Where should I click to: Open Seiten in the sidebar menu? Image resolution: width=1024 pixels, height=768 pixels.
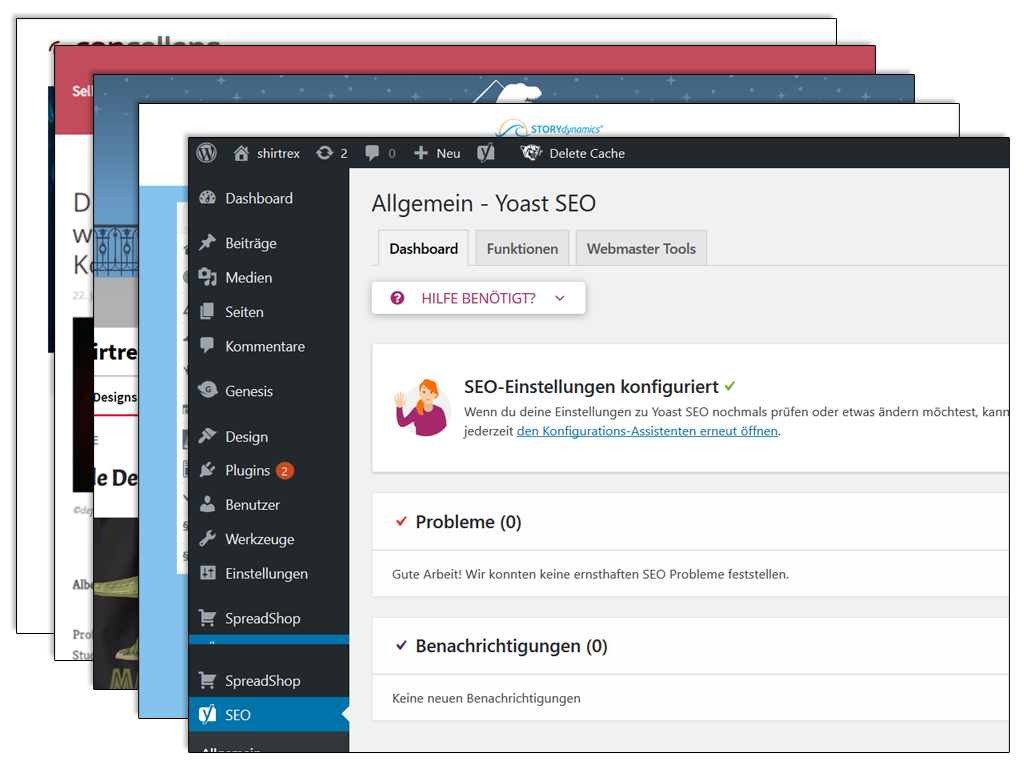point(244,312)
